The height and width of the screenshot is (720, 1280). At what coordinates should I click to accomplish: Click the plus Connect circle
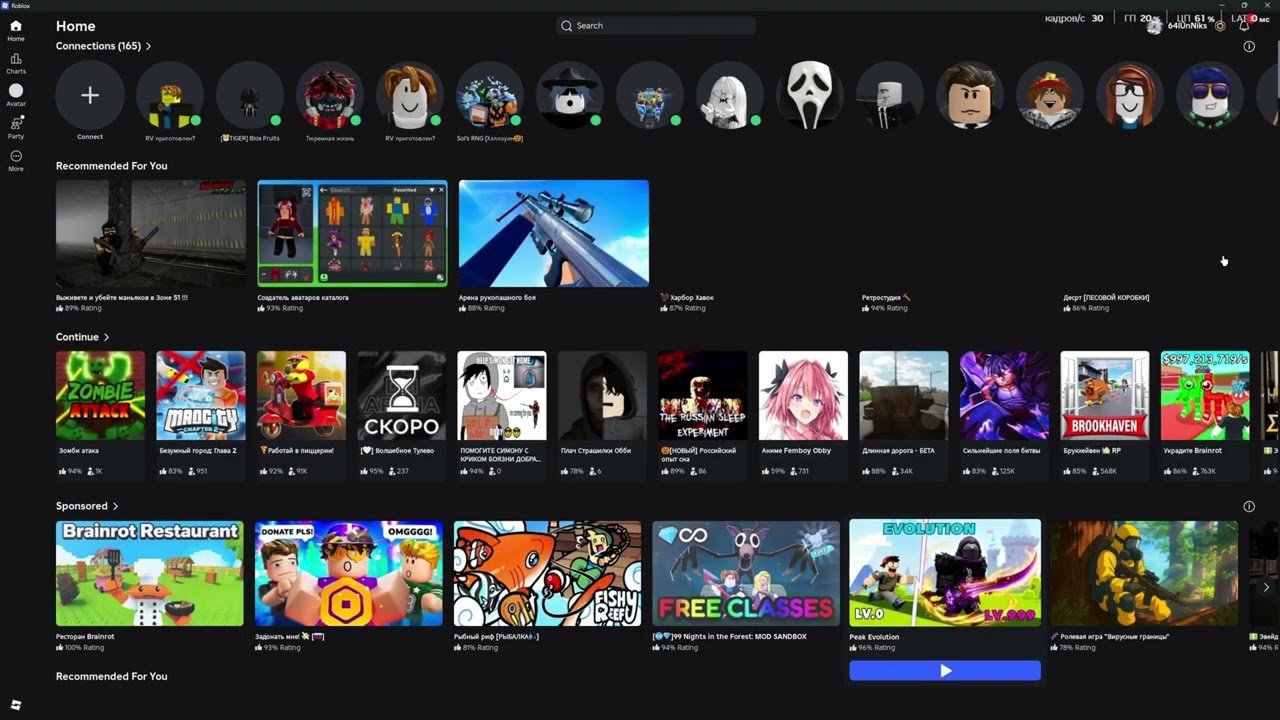90,95
